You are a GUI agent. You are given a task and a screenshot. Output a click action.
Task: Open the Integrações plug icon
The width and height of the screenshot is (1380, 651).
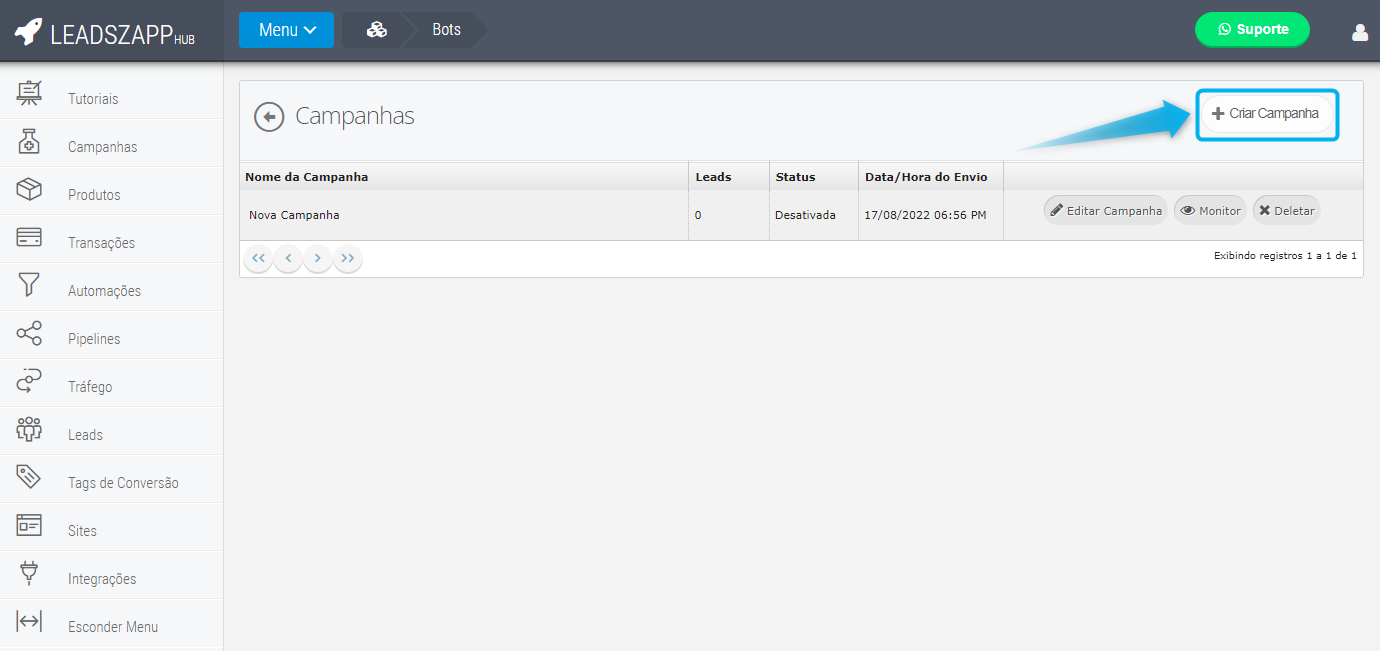pyautogui.click(x=29, y=574)
